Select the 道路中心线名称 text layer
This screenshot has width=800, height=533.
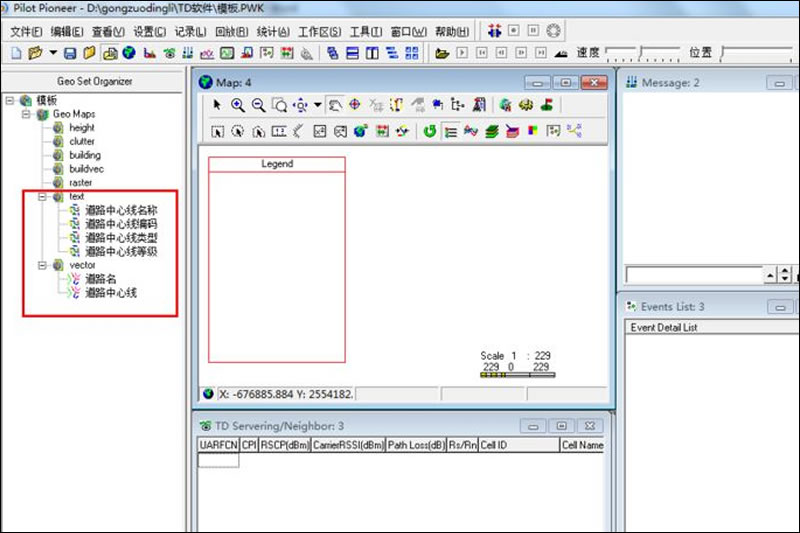120,211
